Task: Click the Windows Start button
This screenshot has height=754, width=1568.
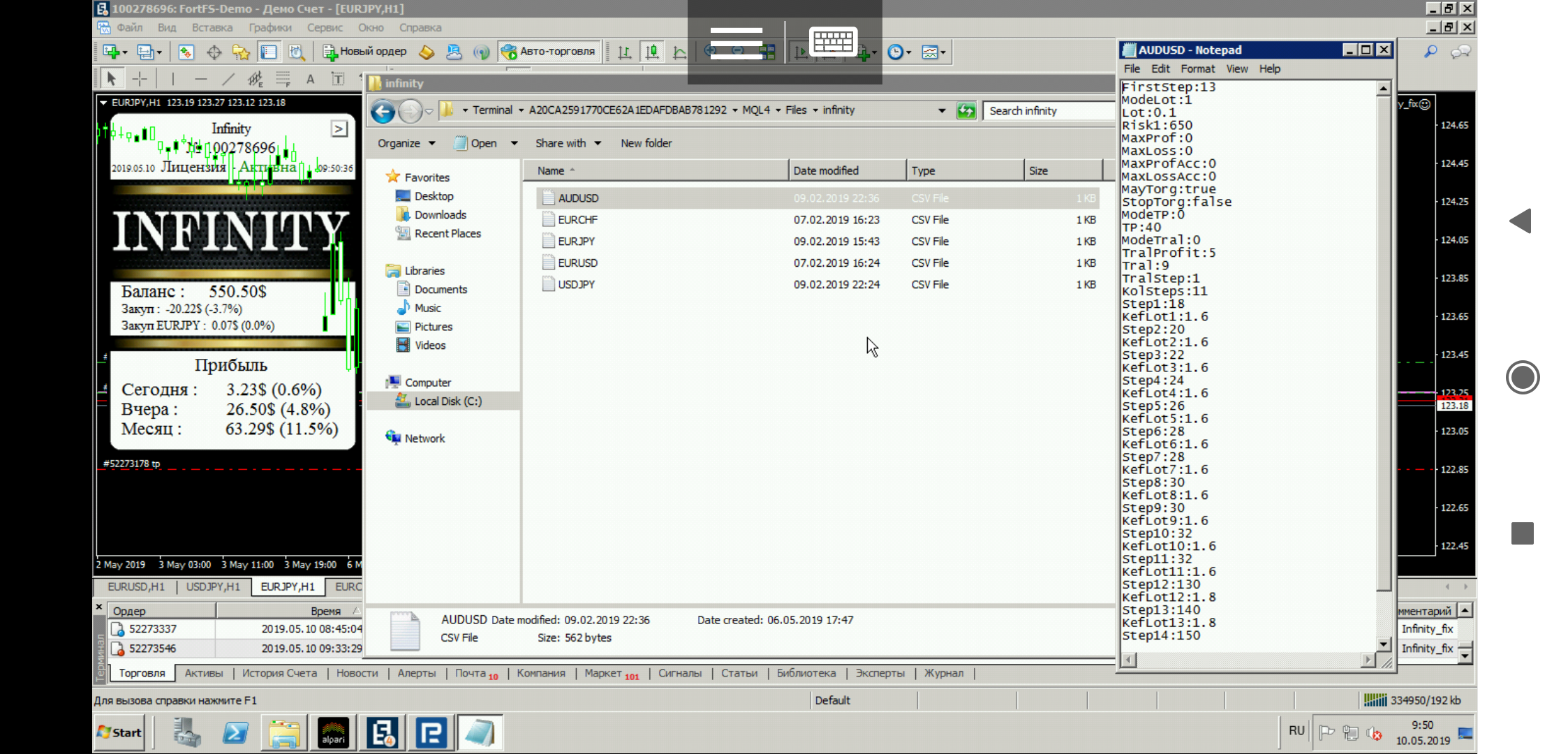Action: click(119, 732)
